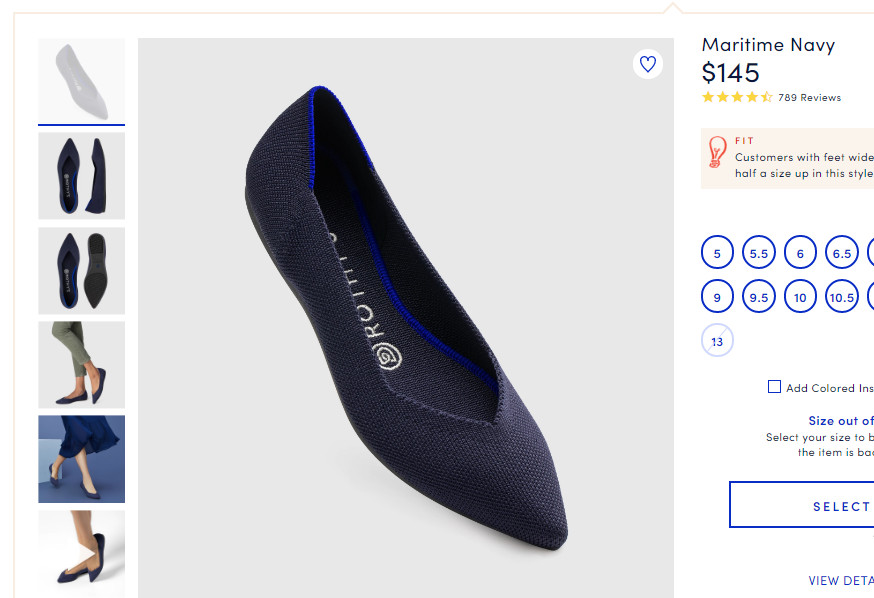Click the unavailable size 13
The width and height of the screenshot is (874, 598).
717,341
